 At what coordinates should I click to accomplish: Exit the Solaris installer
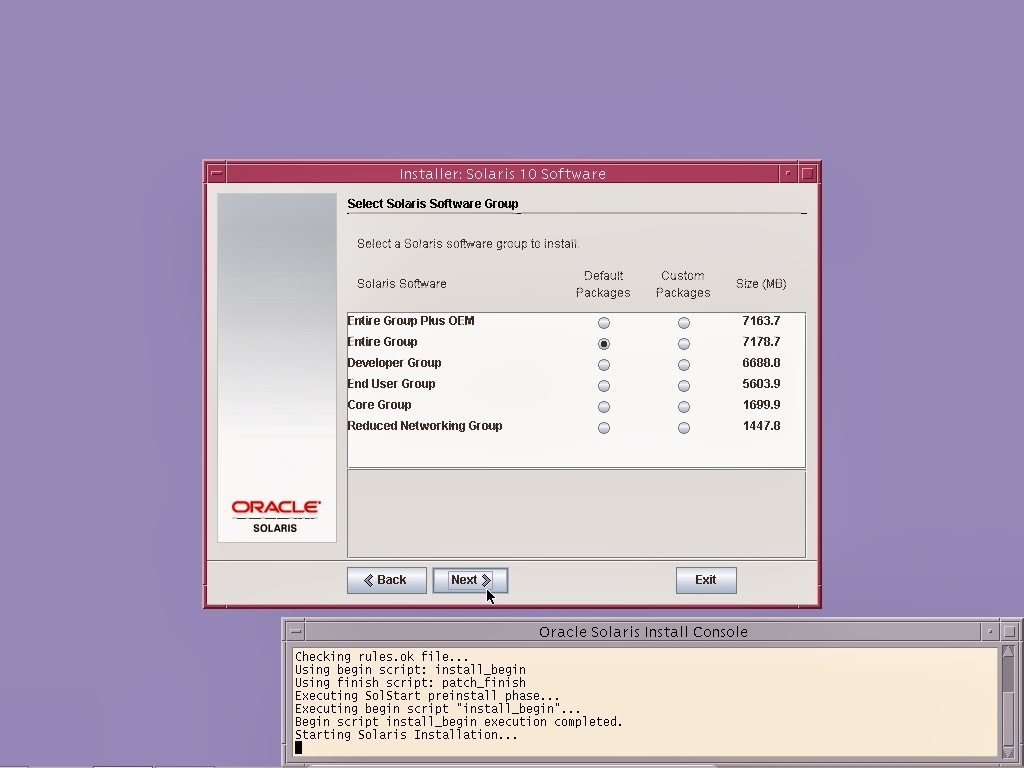click(x=706, y=580)
